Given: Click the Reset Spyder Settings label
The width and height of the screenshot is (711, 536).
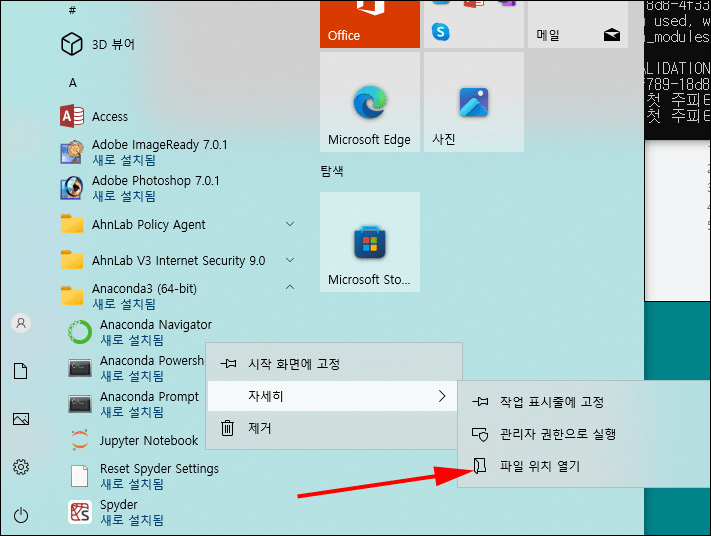Looking at the screenshot, I should [159, 468].
